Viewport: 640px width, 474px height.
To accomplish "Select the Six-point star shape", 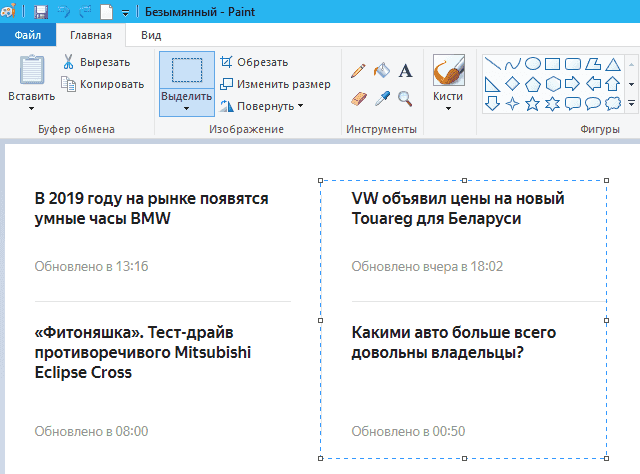I will click(x=553, y=104).
